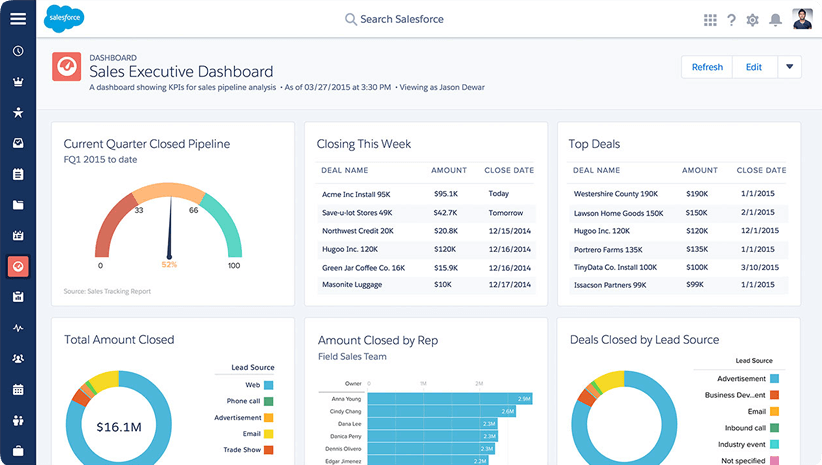The width and height of the screenshot is (822, 465).
Task: Sort Closing This Week by Amount column
Action: (449, 170)
